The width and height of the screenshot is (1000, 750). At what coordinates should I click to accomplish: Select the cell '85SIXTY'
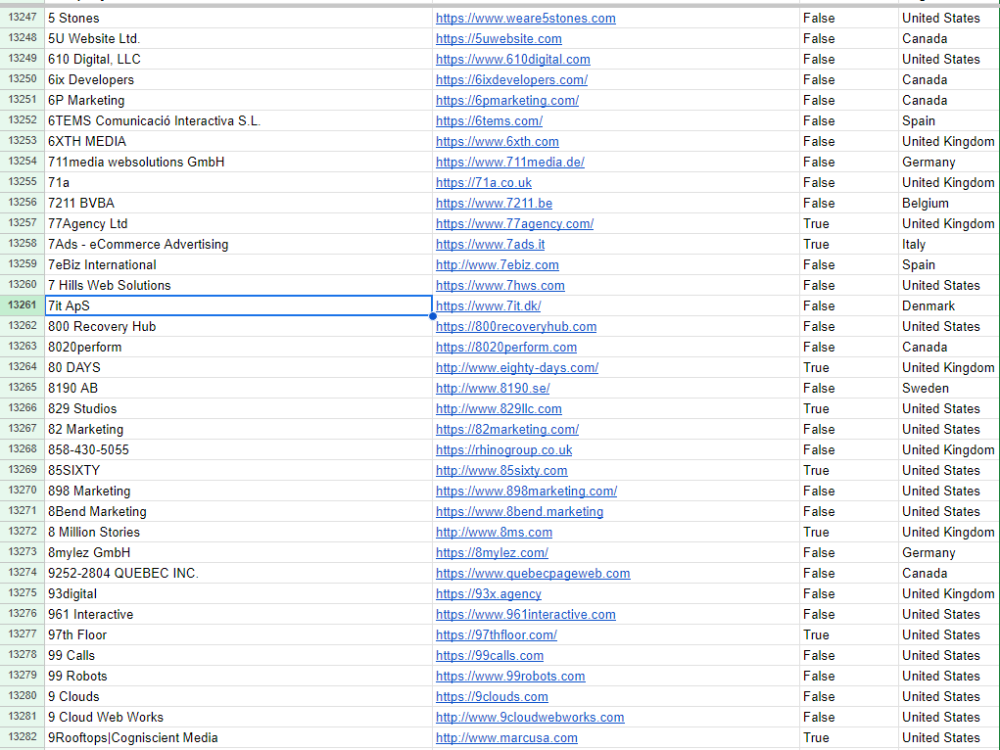[239, 471]
